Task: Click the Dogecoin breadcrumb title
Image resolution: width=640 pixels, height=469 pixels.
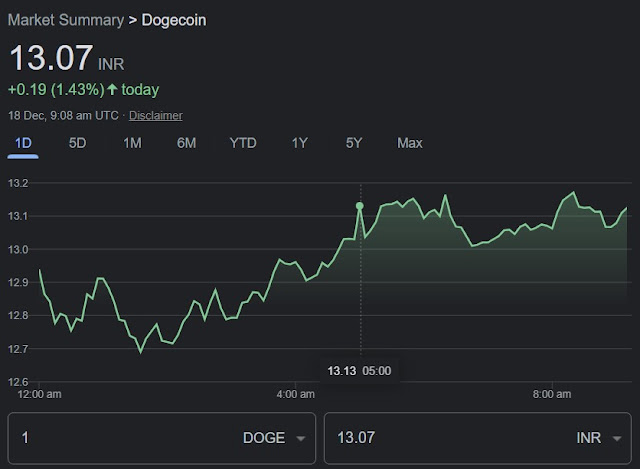Action: coord(174,20)
